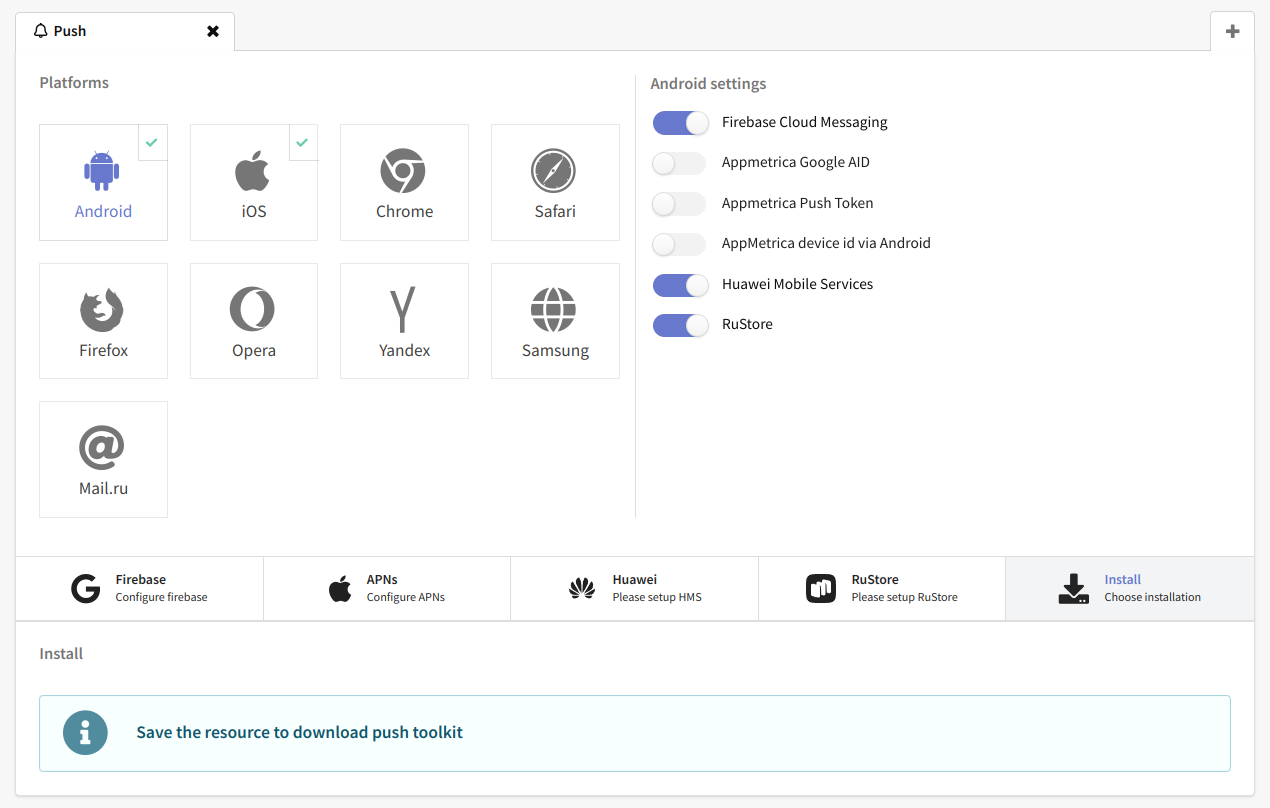Switch off the RuStore toggle
The height and width of the screenshot is (808, 1270).
point(680,325)
